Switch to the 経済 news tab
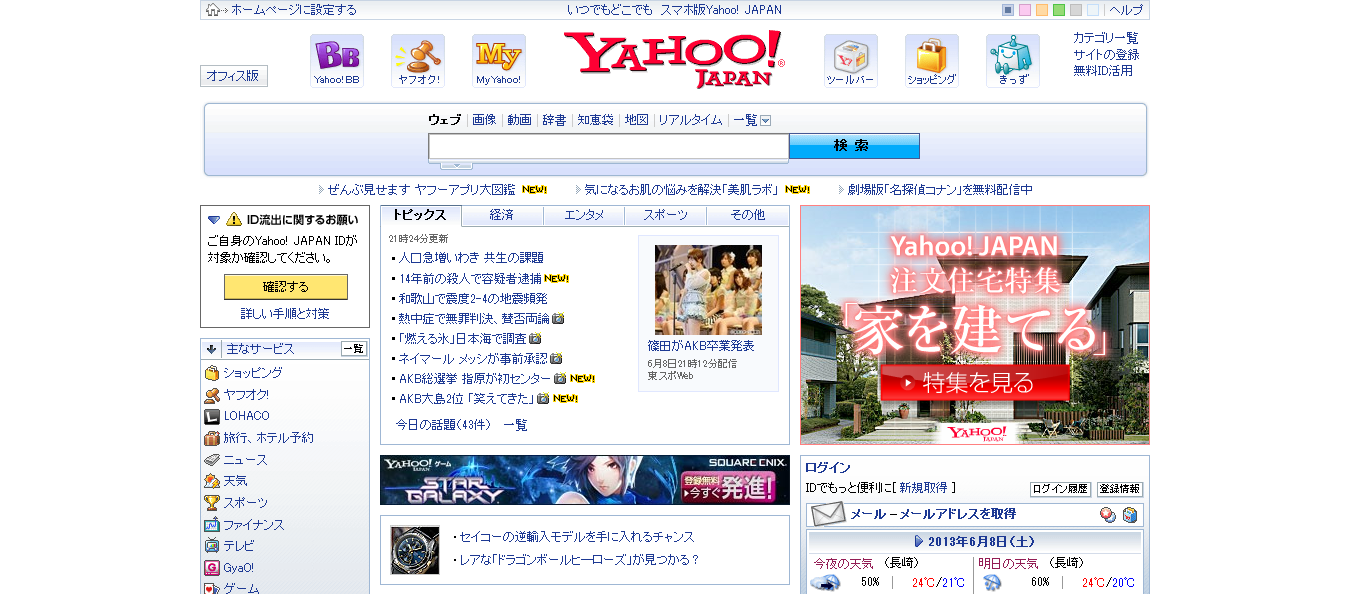This screenshot has height=594, width=1349. (502, 215)
